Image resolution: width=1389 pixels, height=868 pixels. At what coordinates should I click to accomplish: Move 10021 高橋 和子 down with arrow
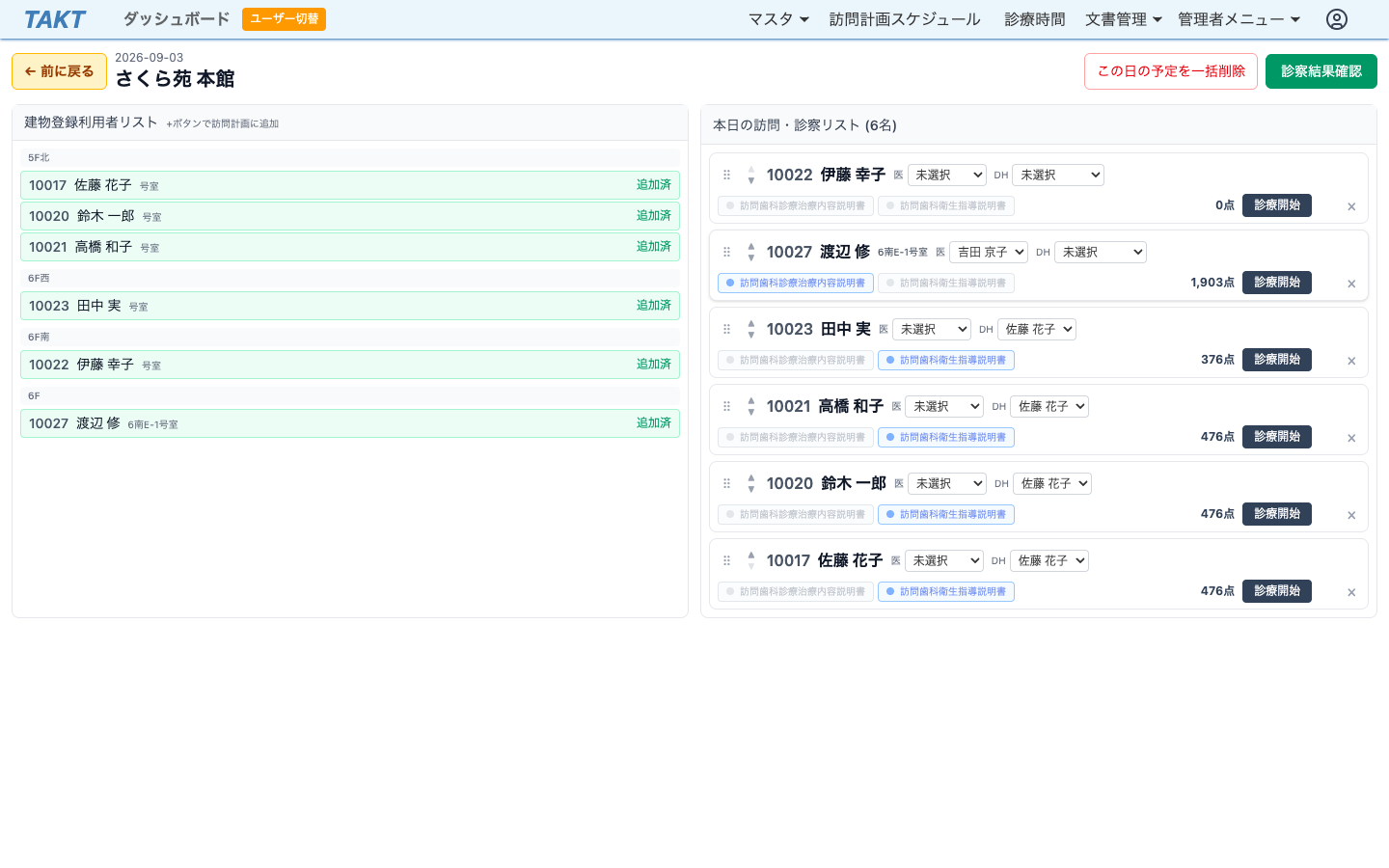pos(751,413)
